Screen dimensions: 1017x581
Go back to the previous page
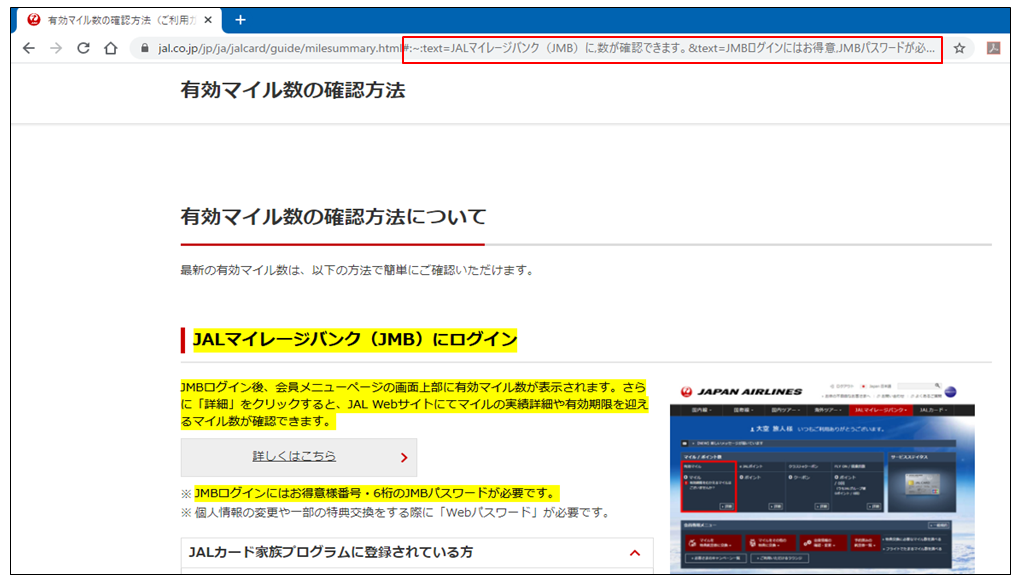pos(29,48)
